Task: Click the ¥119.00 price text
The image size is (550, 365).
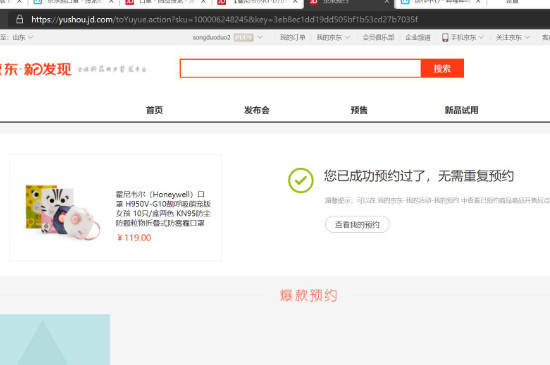Action: tap(134, 238)
